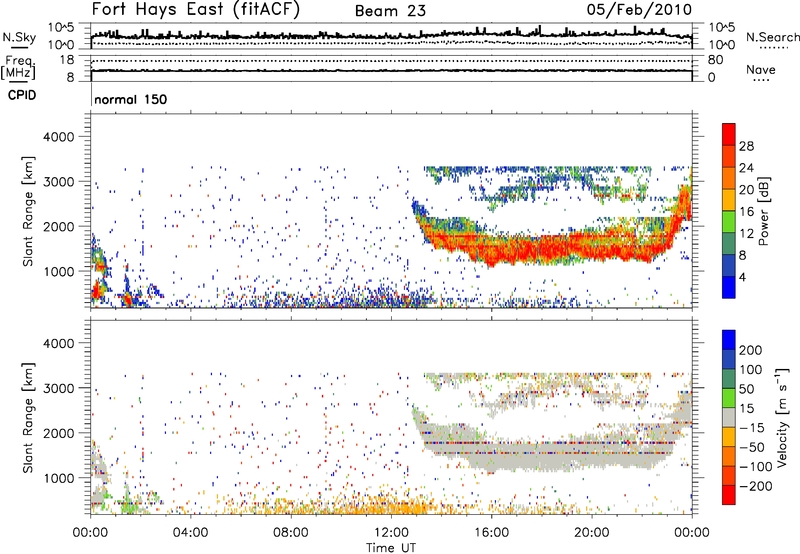800x554 pixels.
Task: Click the "18" frequency tick label
Action: (67, 60)
